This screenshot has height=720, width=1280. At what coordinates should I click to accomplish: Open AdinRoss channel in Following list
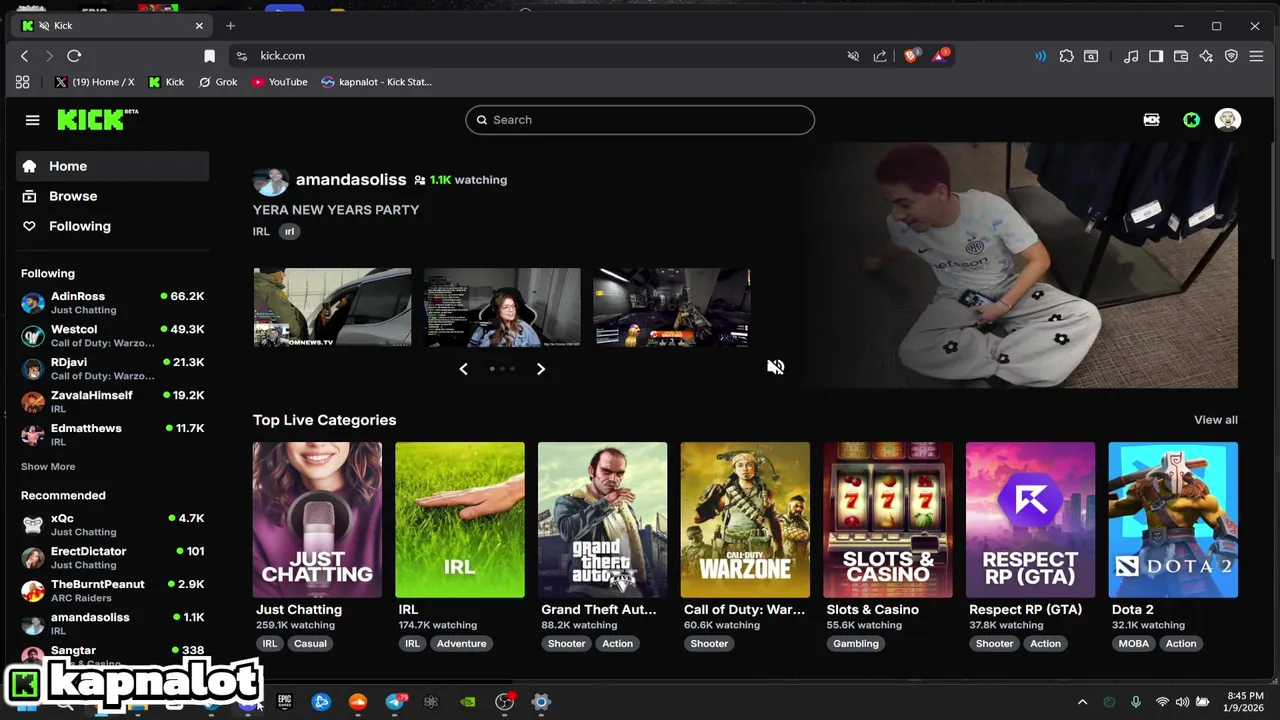(112, 303)
